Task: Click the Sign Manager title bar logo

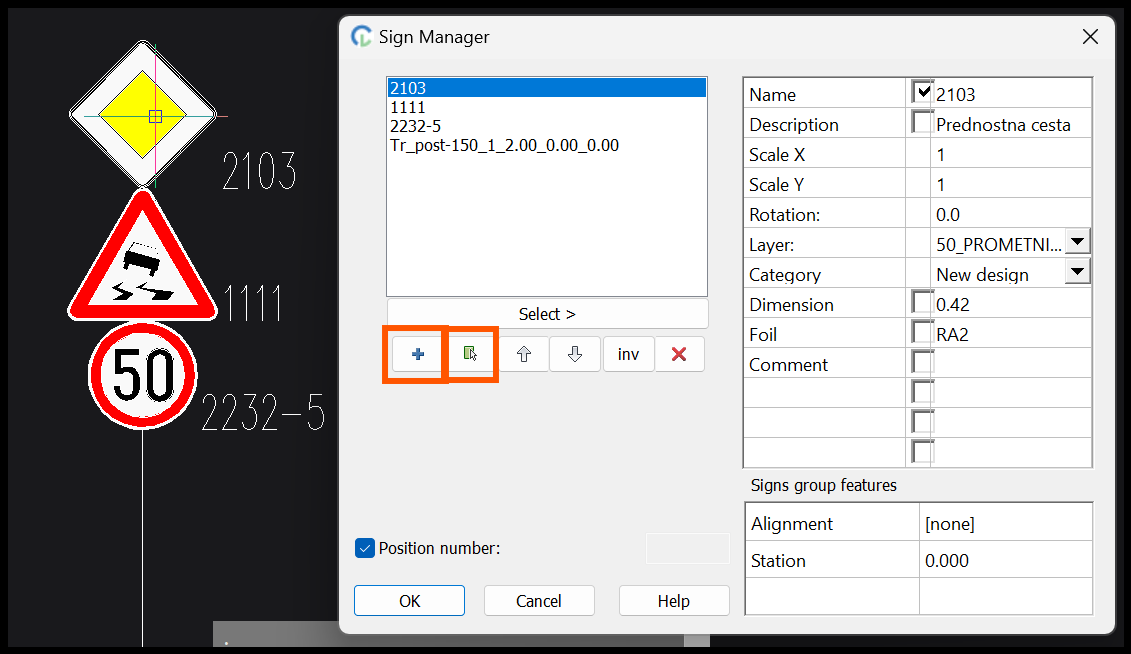Action: (x=361, y=37)
